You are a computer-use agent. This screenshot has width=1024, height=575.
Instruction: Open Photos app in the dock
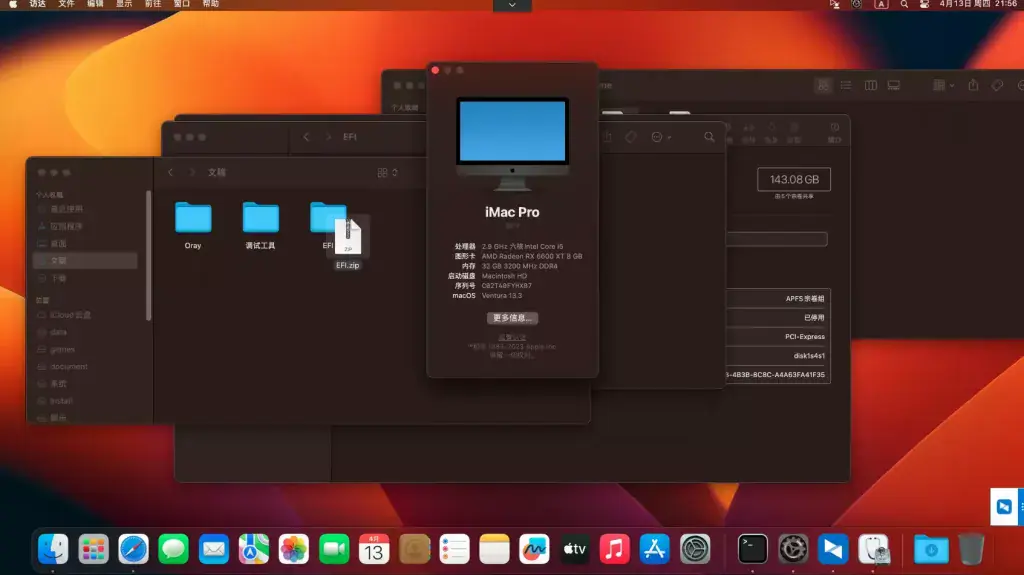tap(294, 549)
